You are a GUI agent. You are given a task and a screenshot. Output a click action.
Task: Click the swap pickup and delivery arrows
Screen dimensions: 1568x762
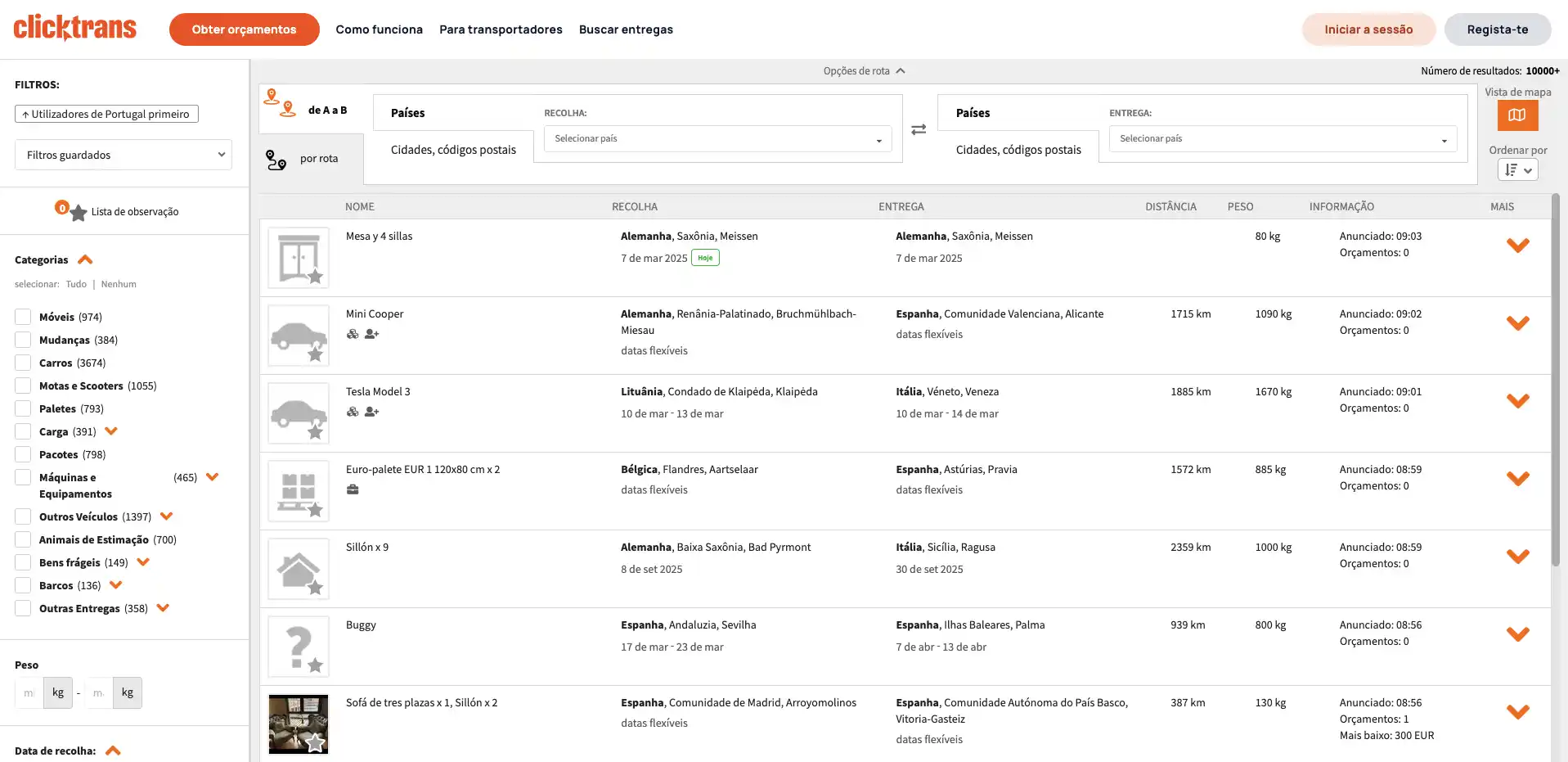(x=919, y=129)
